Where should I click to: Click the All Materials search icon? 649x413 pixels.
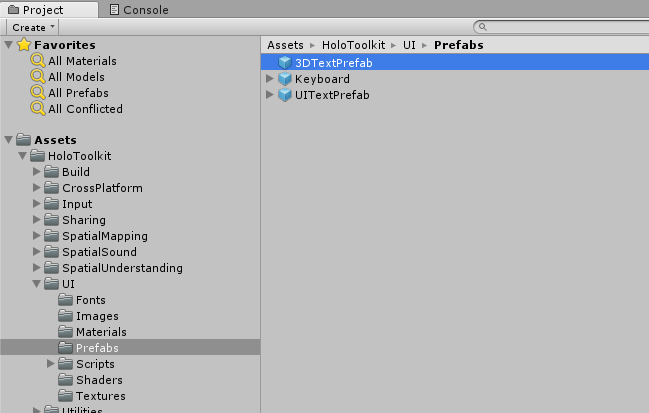click(x=38, y=61)
